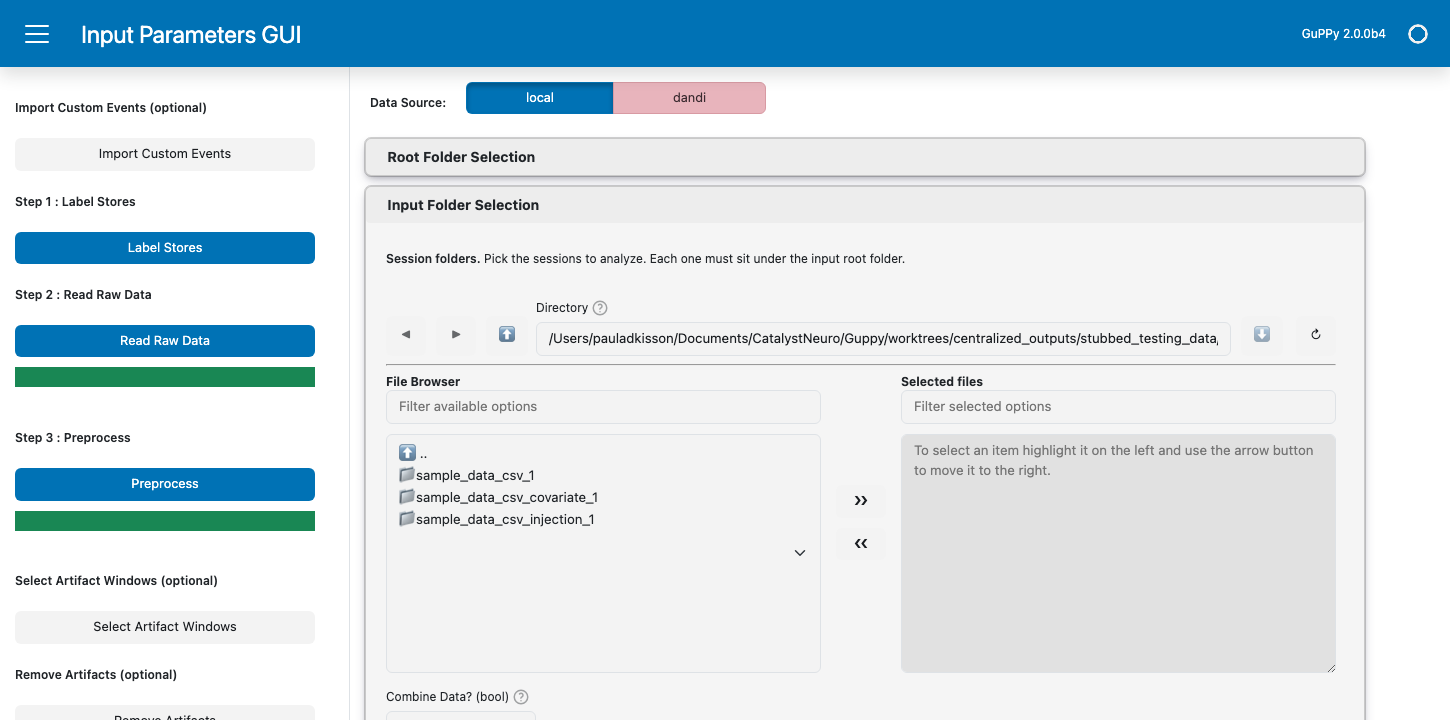Click the busy indicator circle near GuPPy version
This screenshot has height=720, width=1450.
pos(1417,34)
